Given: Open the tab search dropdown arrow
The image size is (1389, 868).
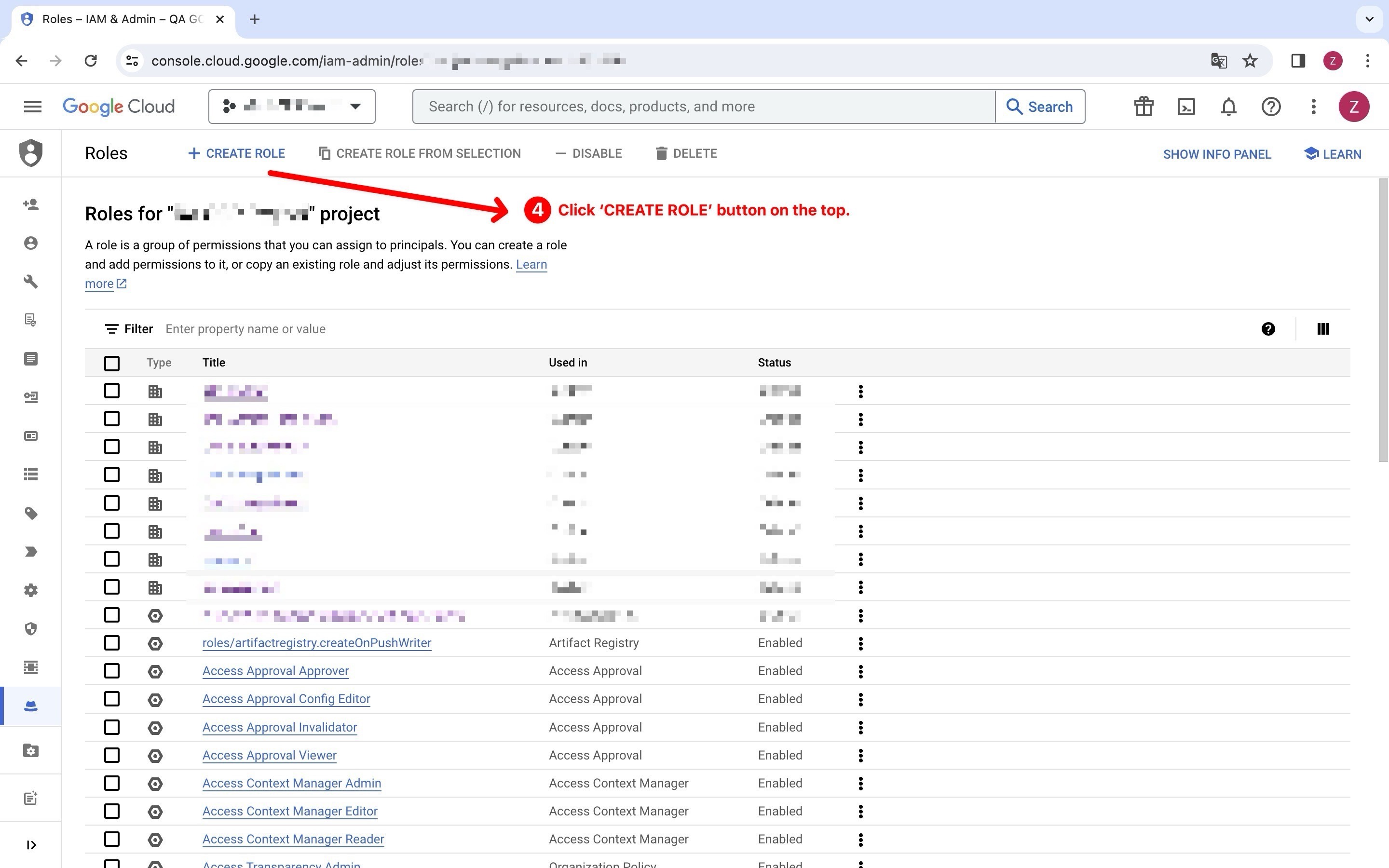Looking at the screenshot, I should pyautogui.click(x=1370, y=19).
